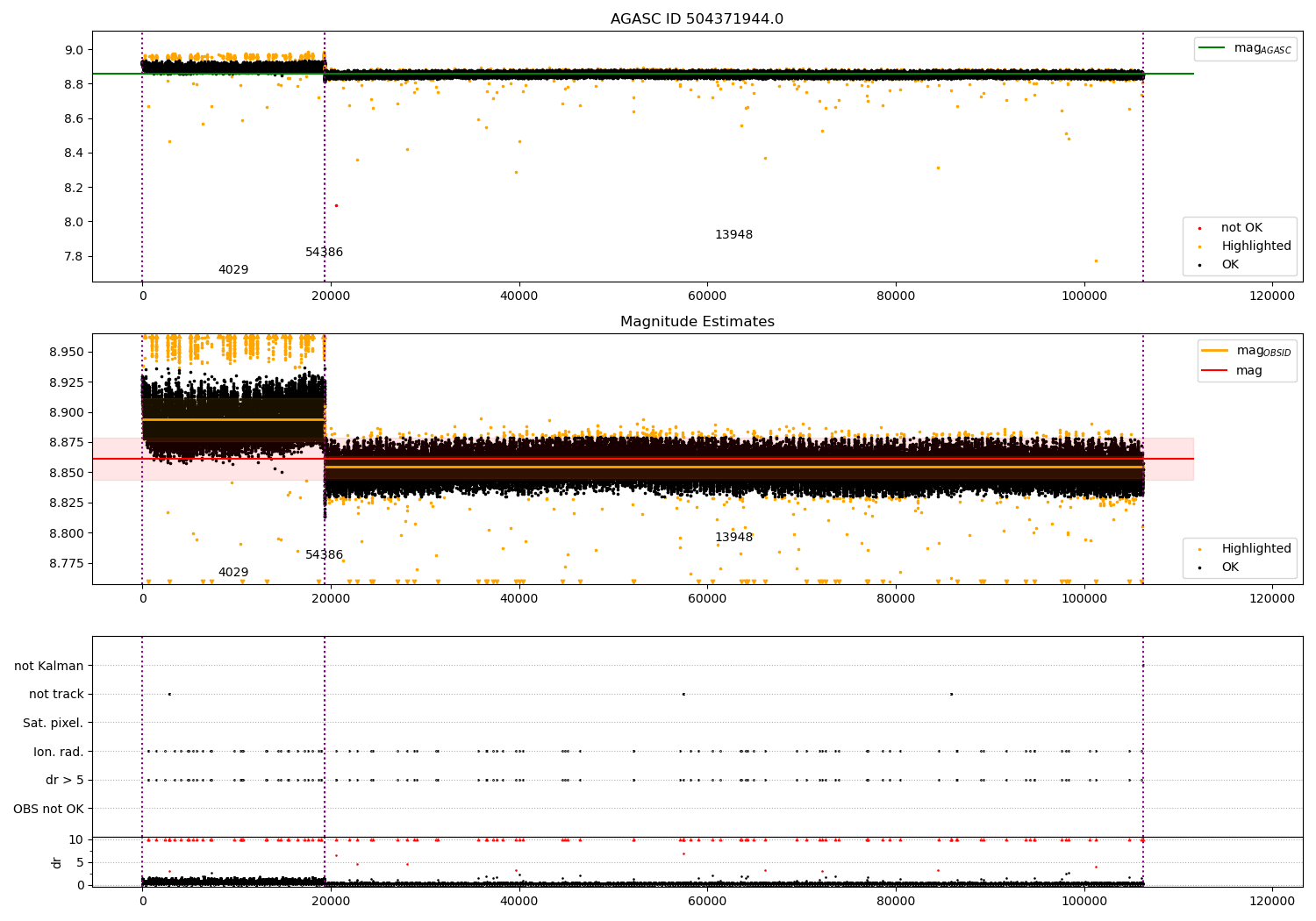Click the 'Ion. rad.' row label
This screenshot has height=921, width=1316.
(59, 753)
